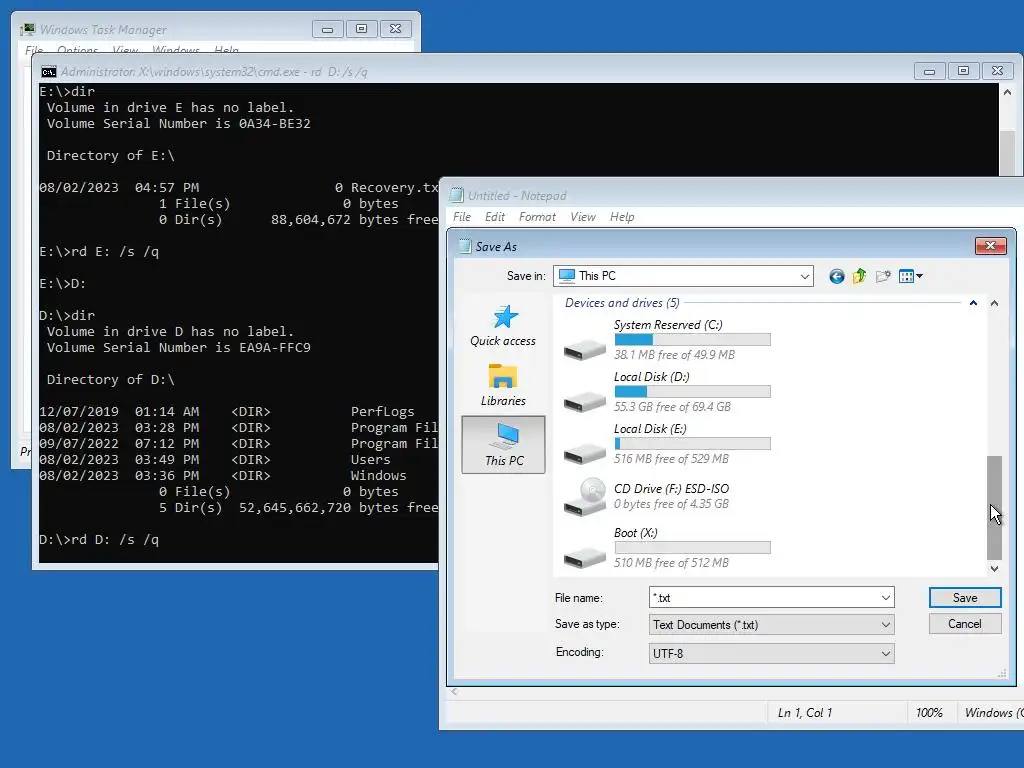Select CD Drive (F:) ESD-ISO icon

585,497
